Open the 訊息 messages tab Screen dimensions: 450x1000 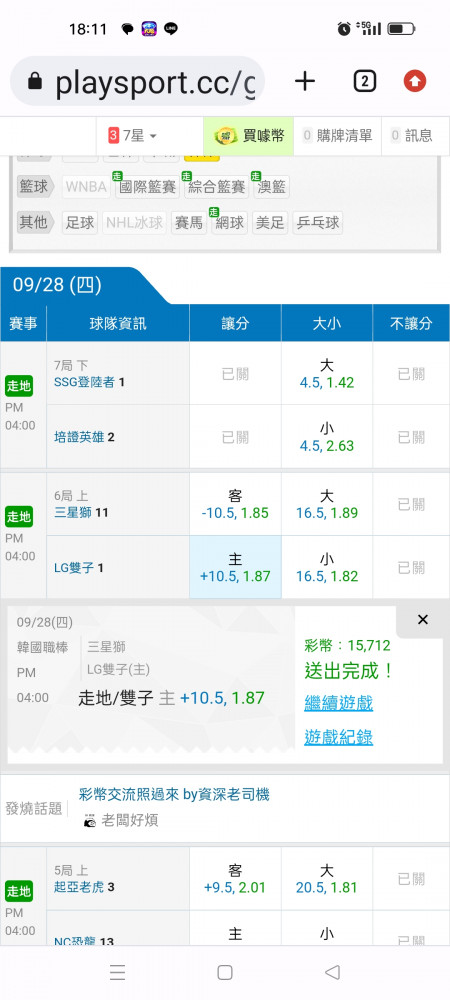pyautogui.click(x=412, y=135)
